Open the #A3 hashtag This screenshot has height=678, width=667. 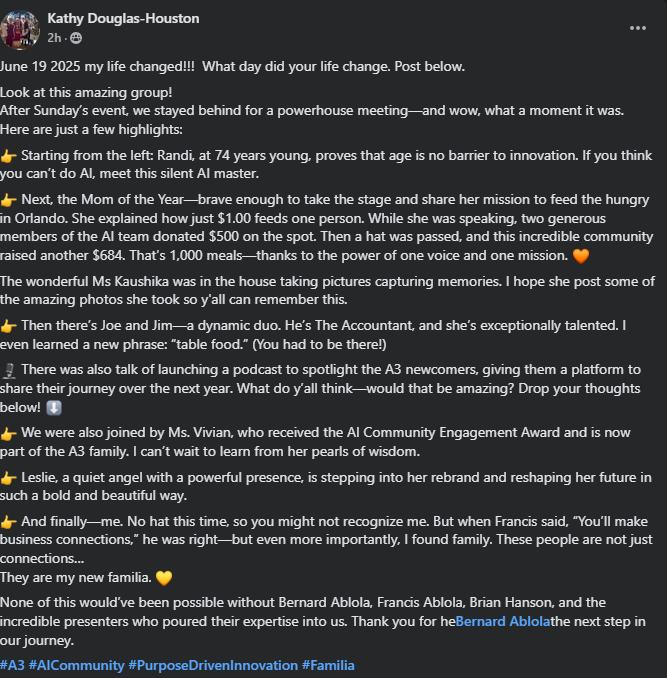tap(12, 665)
